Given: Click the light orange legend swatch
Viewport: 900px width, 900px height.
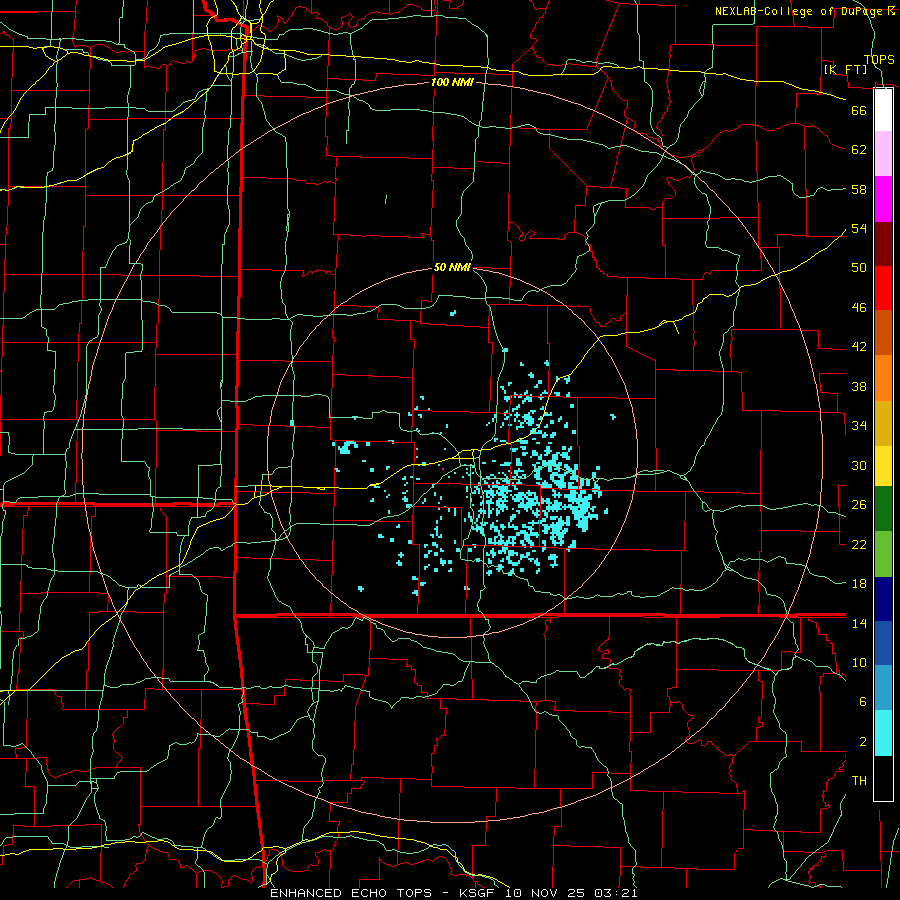Looking at the screenshot, I should pos(883,378).
